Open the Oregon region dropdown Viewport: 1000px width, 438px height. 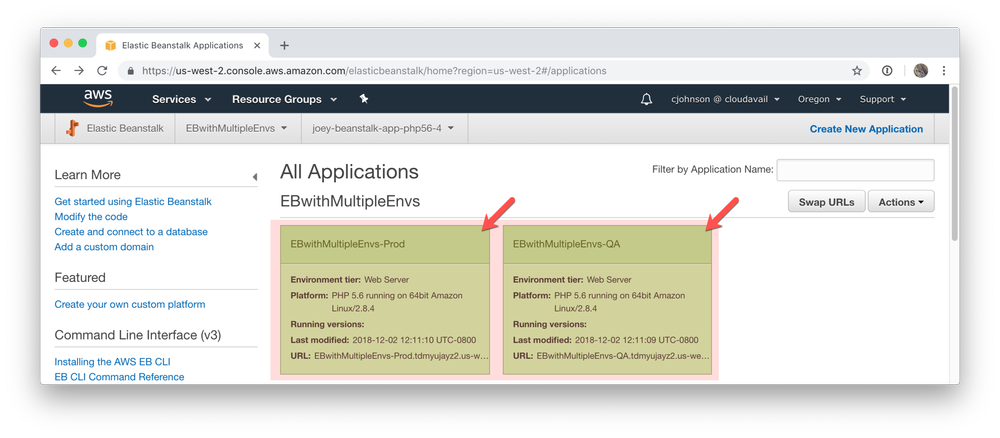coord(820,99)
